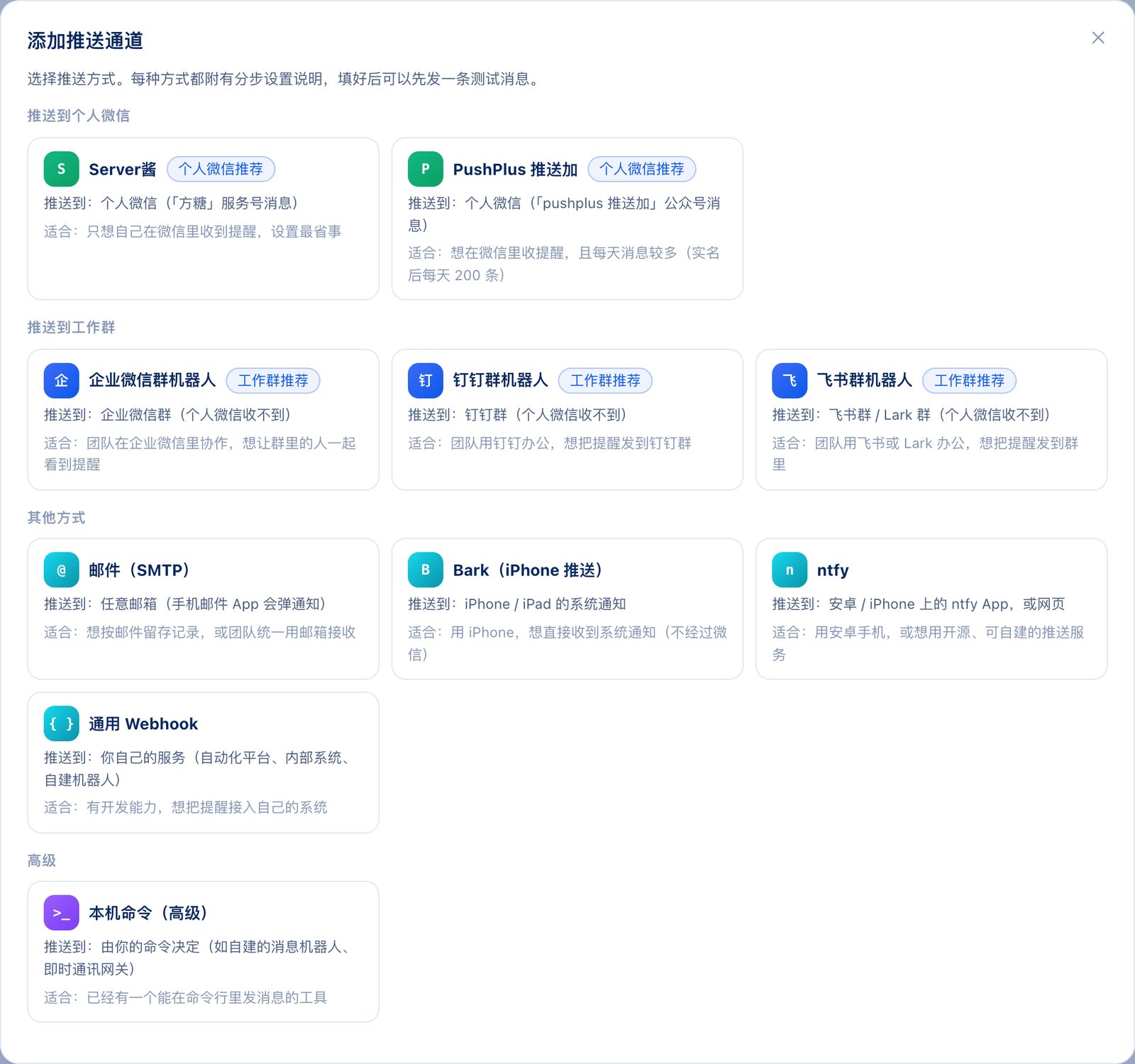Click 其他方式 section heading
The image size is (1135, 1064).
pyautogui.click(x=56, y=517)
